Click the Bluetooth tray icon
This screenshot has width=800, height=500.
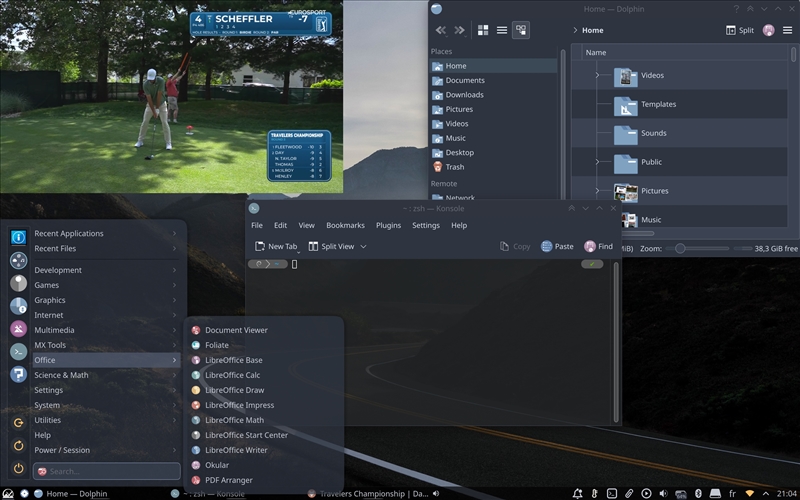698,493
